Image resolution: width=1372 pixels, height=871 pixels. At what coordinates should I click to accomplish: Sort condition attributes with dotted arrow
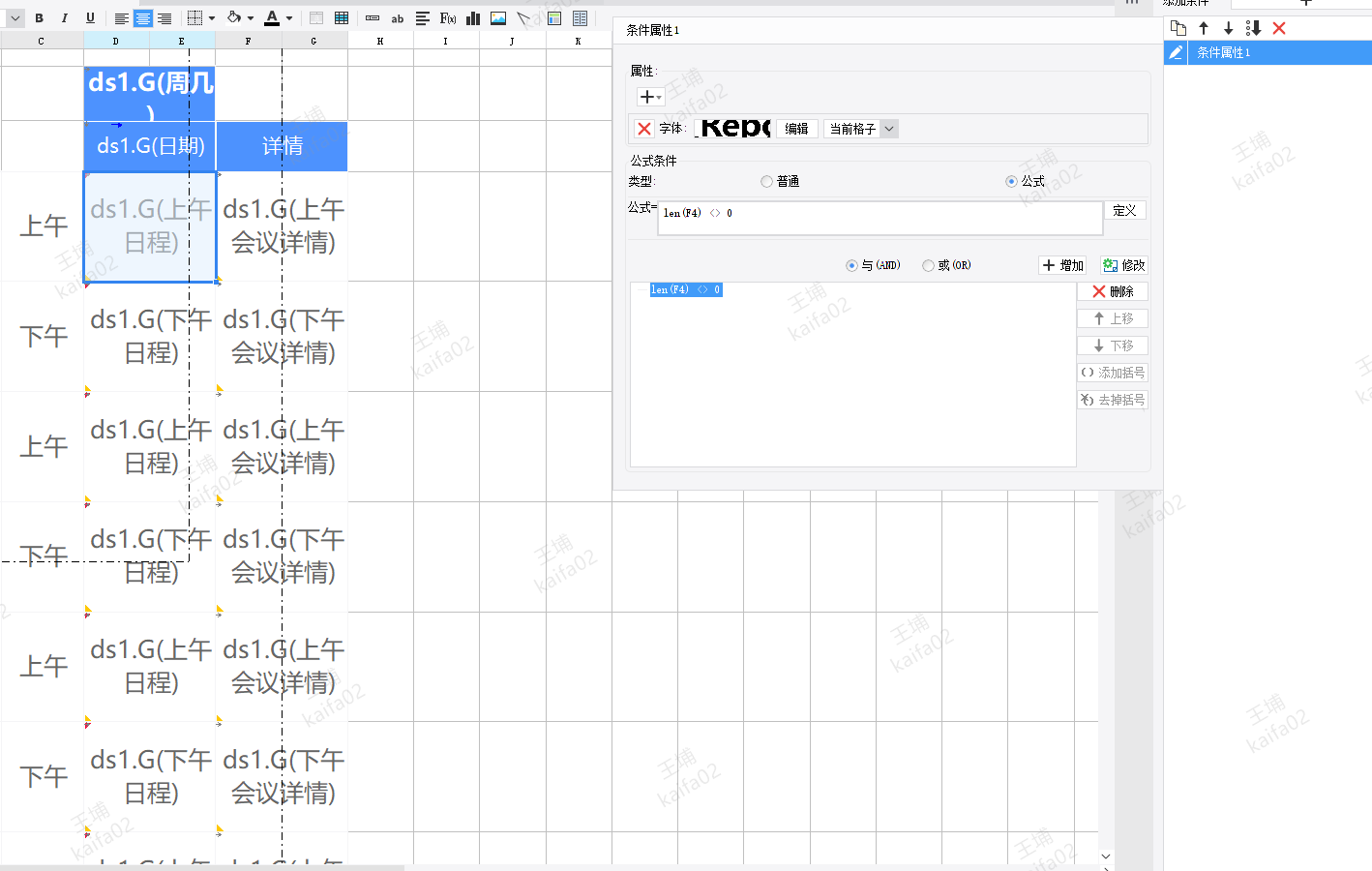(x=1253, y=28)
